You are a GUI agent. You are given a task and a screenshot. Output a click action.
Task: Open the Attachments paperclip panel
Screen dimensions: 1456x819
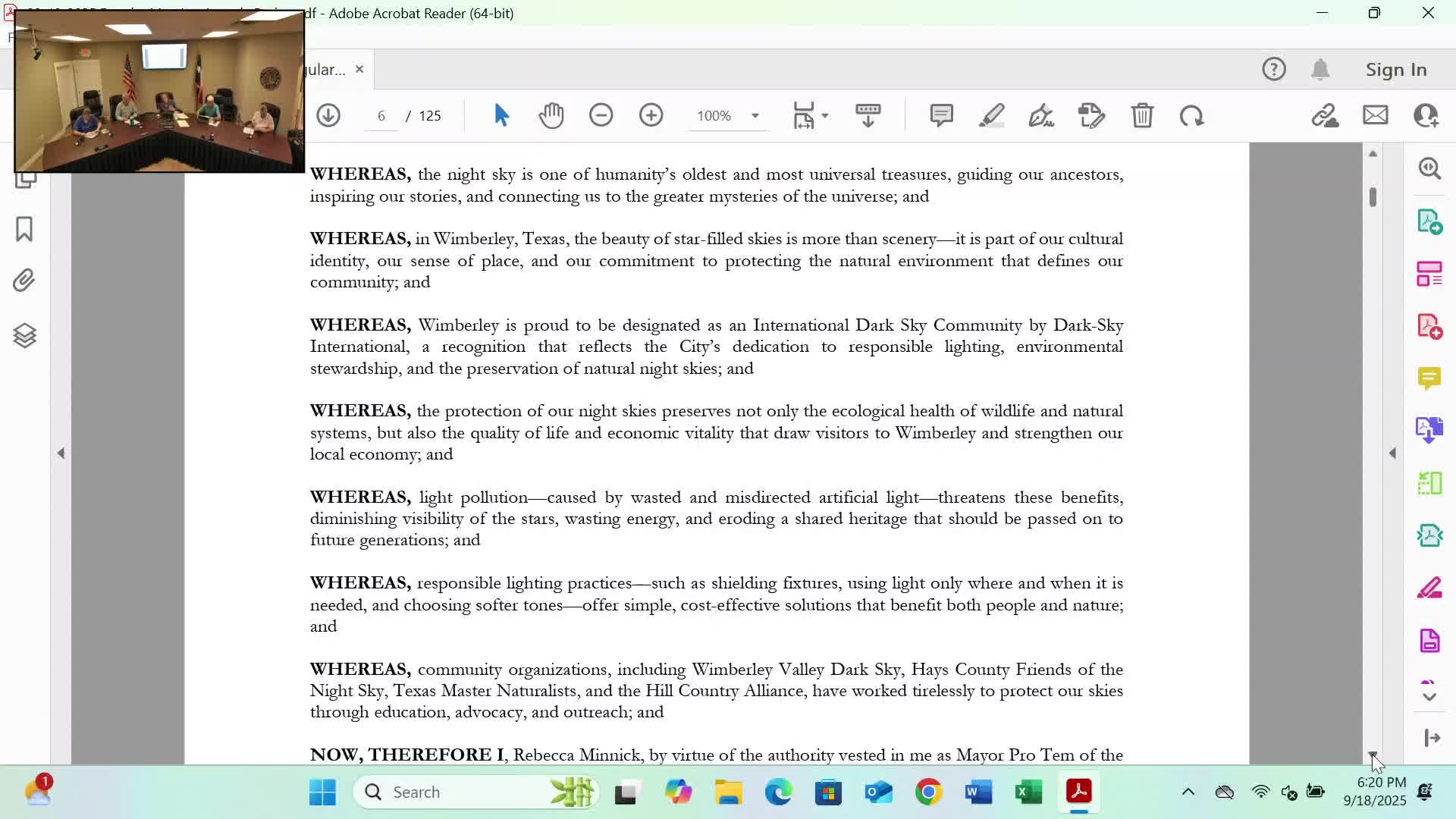click(24, 281)
